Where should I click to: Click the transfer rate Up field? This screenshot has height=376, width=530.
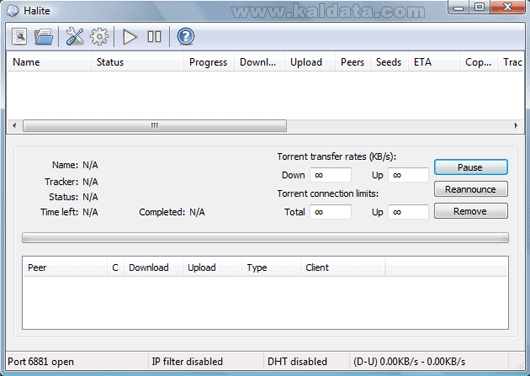tap(408, 175)
